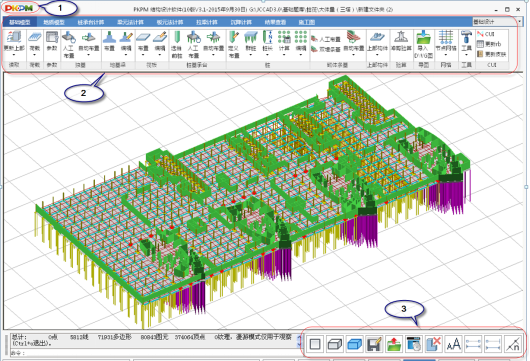This screenshot has height=361, width=530.
Task: Select 桩基承台 自动布置 pile cap icon with arrow
Action: [213, 37]
